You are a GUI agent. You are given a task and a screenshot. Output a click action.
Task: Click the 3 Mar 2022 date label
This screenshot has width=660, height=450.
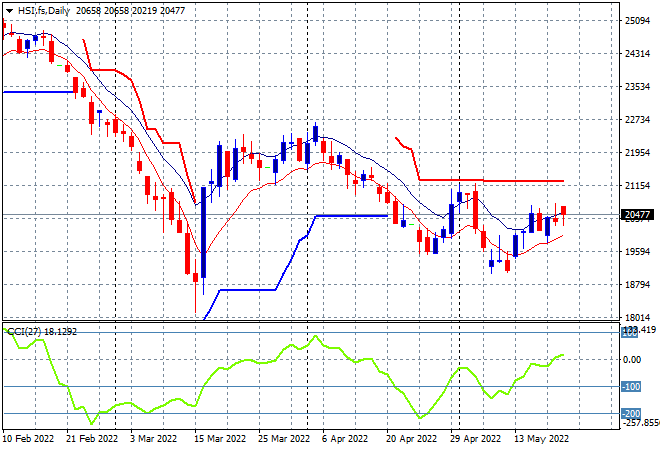[154, 439]
